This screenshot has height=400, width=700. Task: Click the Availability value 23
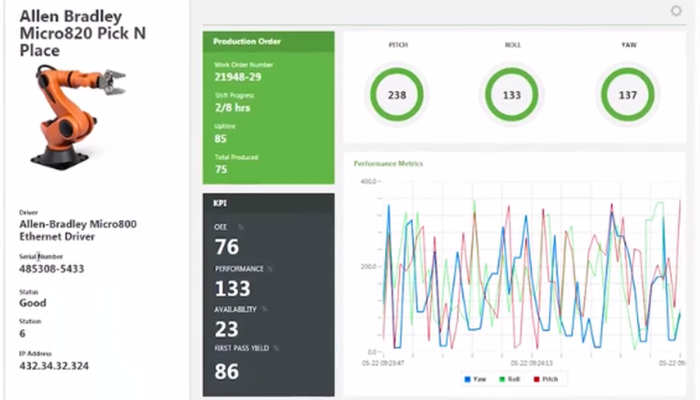pyautogui.click(x=227, y=329)
